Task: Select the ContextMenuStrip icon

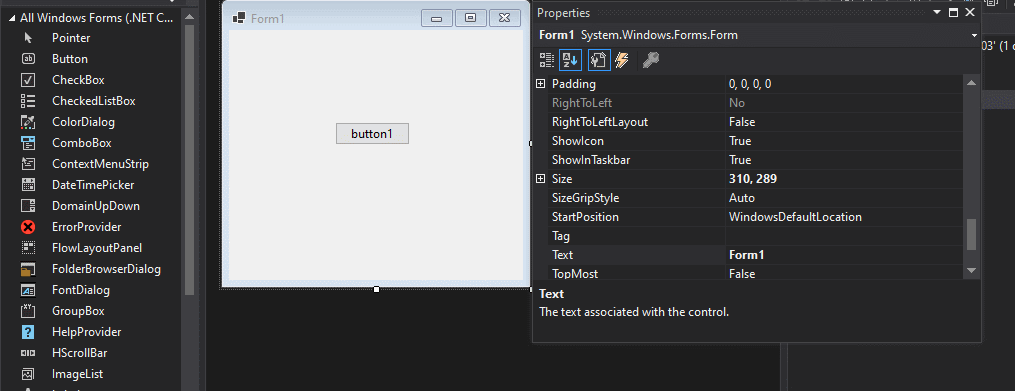Action: tap(28, 164)
